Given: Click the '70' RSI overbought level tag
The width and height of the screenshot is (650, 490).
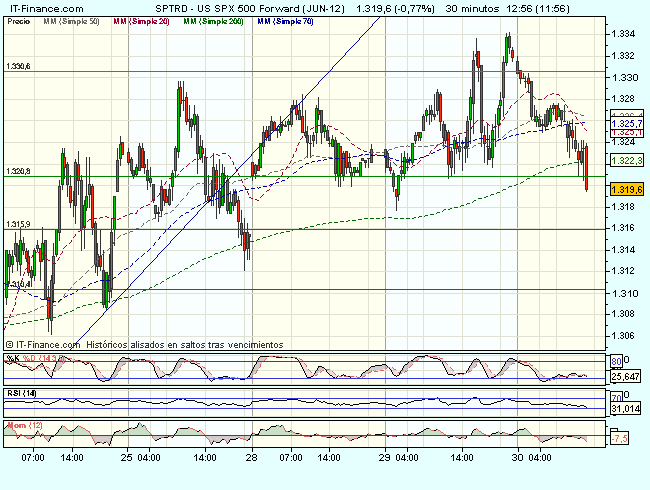Looking at the screenshot, I should point(616,398).
